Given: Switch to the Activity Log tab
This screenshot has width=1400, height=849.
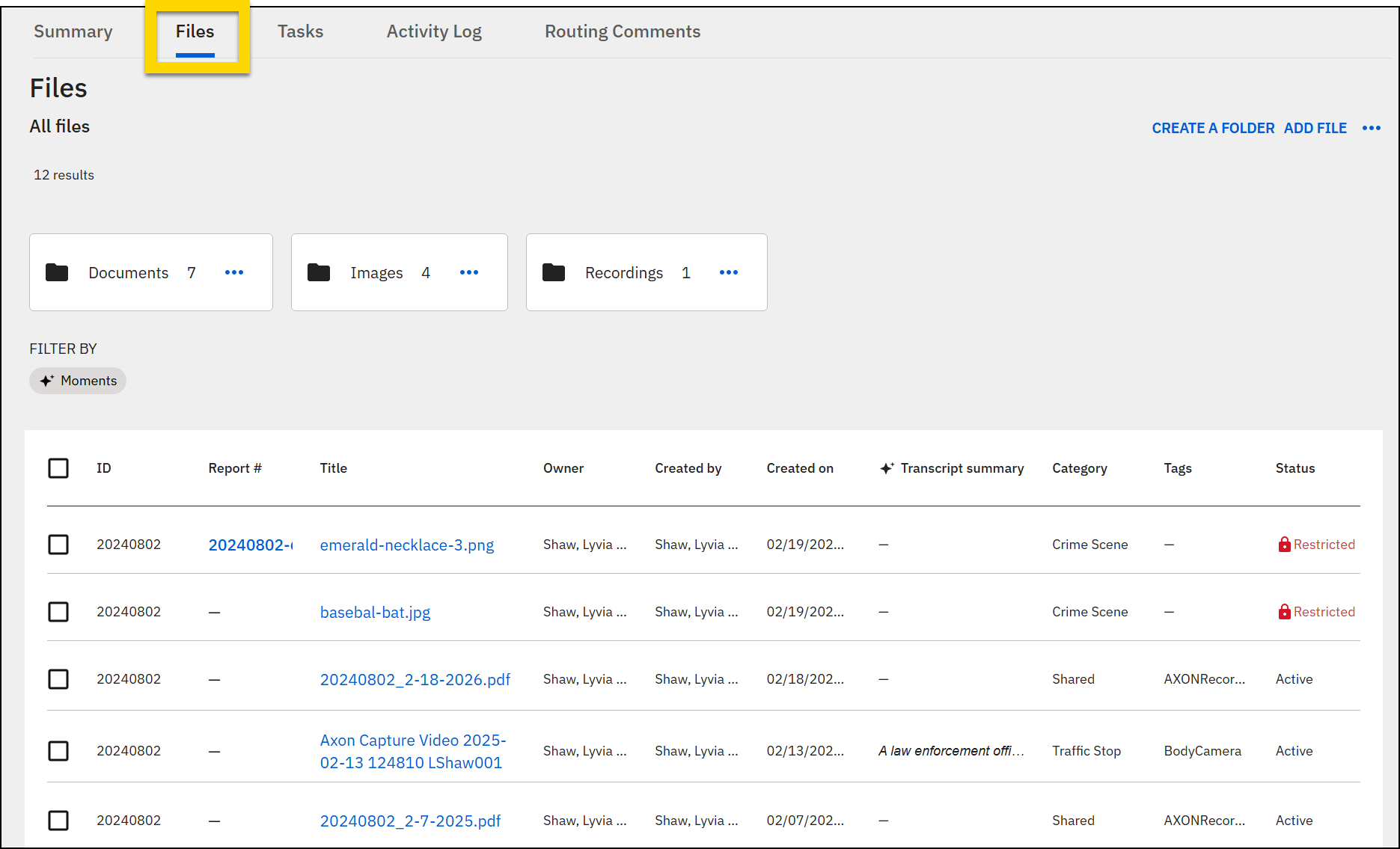Looking at the screenshot, I should point(434,31).
